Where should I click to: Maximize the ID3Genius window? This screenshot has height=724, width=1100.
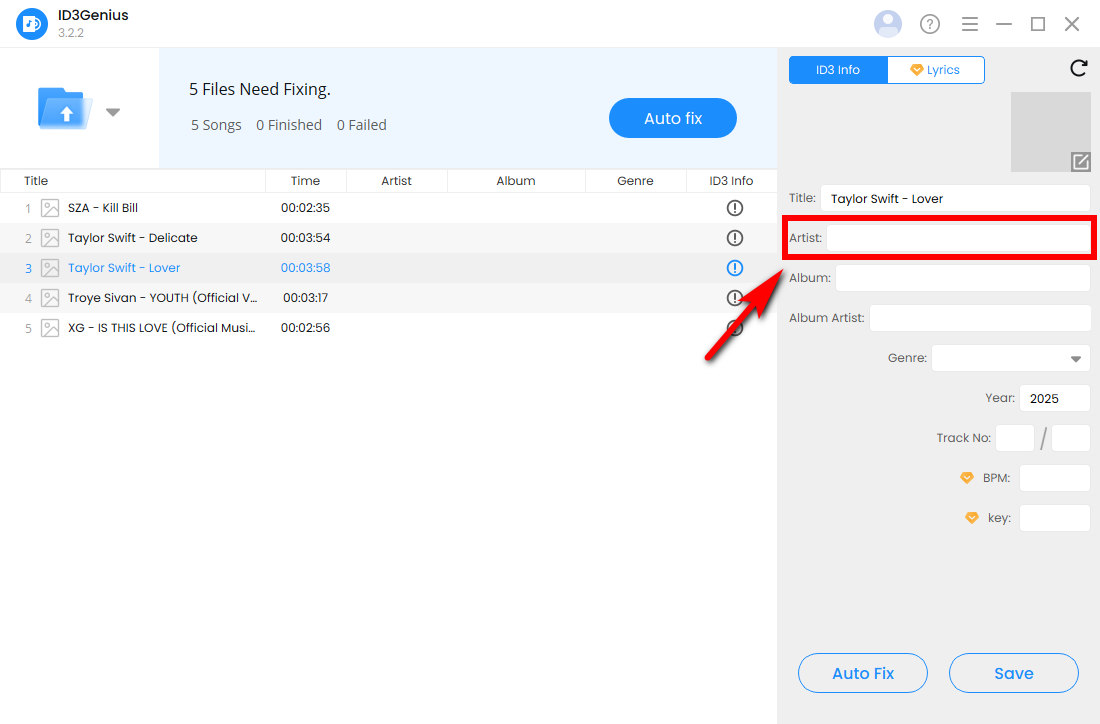click(x=1038, y=25)
